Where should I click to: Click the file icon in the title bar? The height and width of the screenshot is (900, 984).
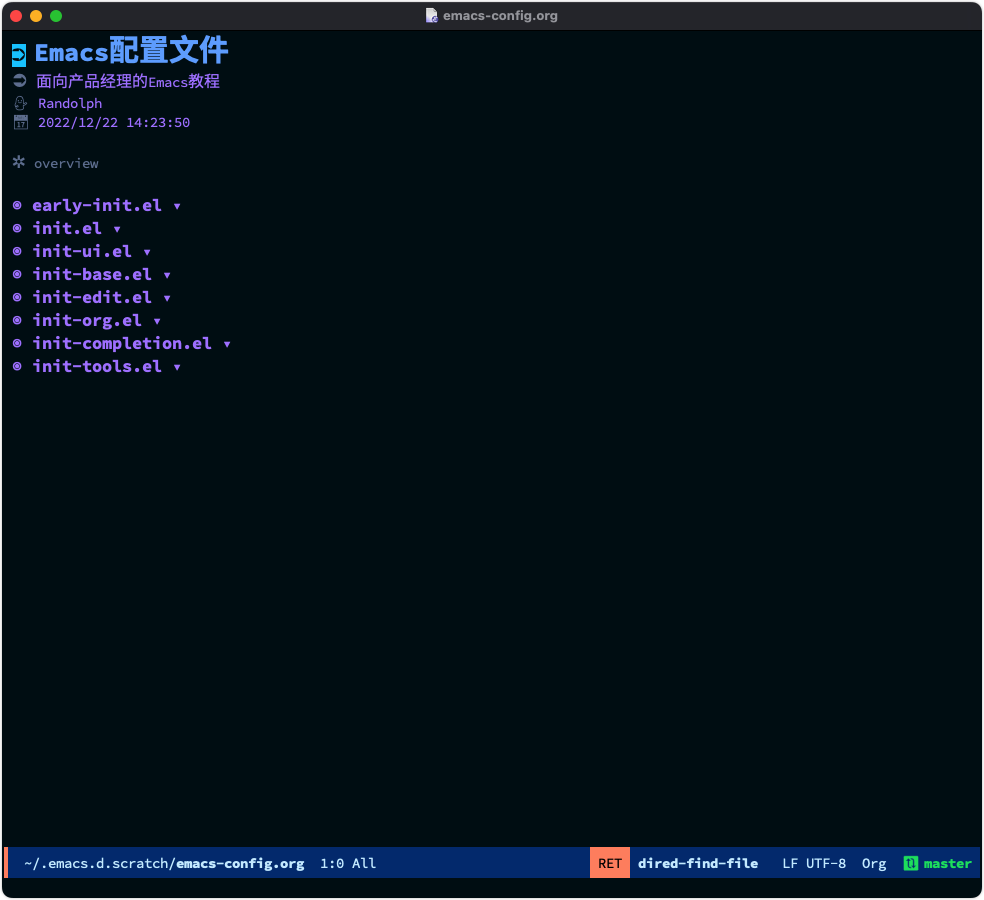click(432, 16)
